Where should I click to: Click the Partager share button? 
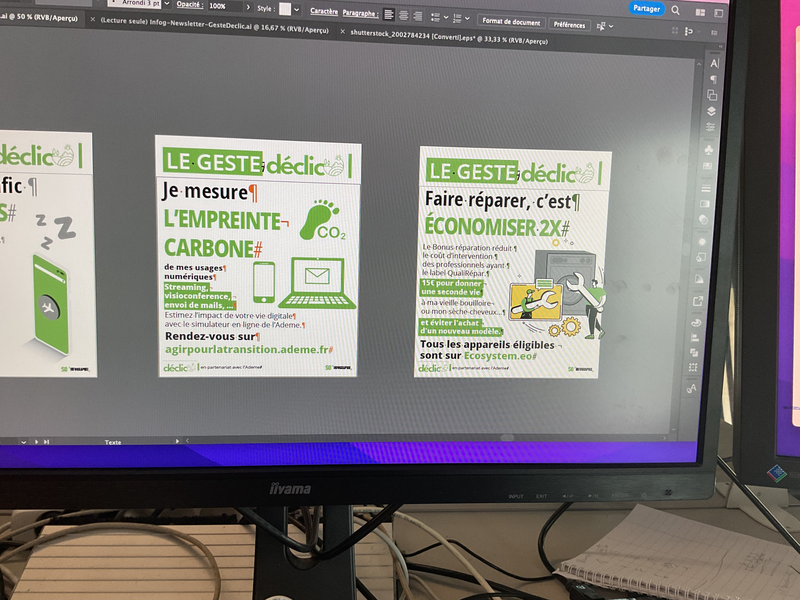click(647, 8)
